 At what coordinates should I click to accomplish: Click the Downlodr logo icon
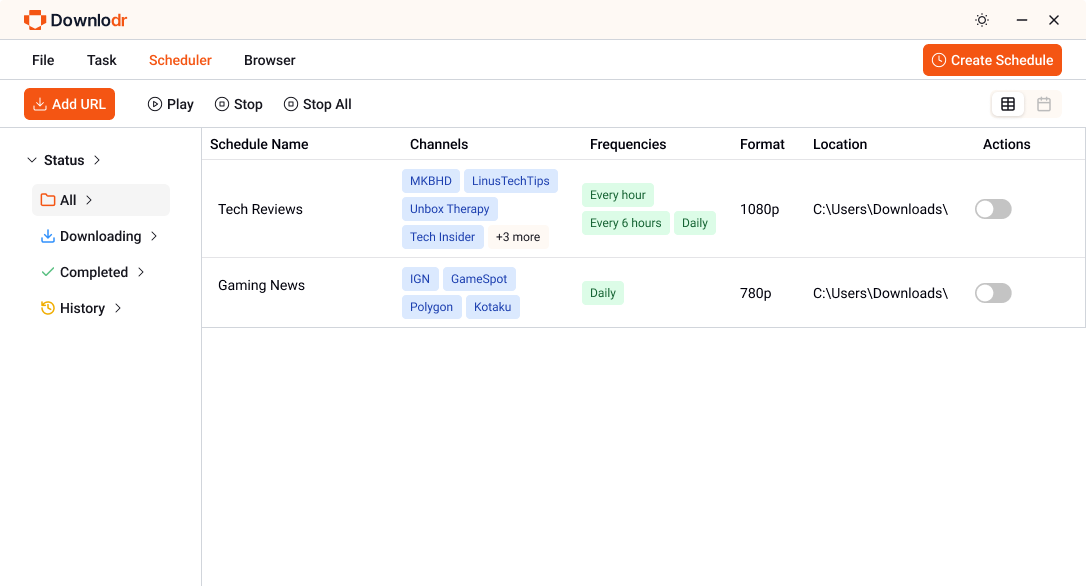pos(35,20)
